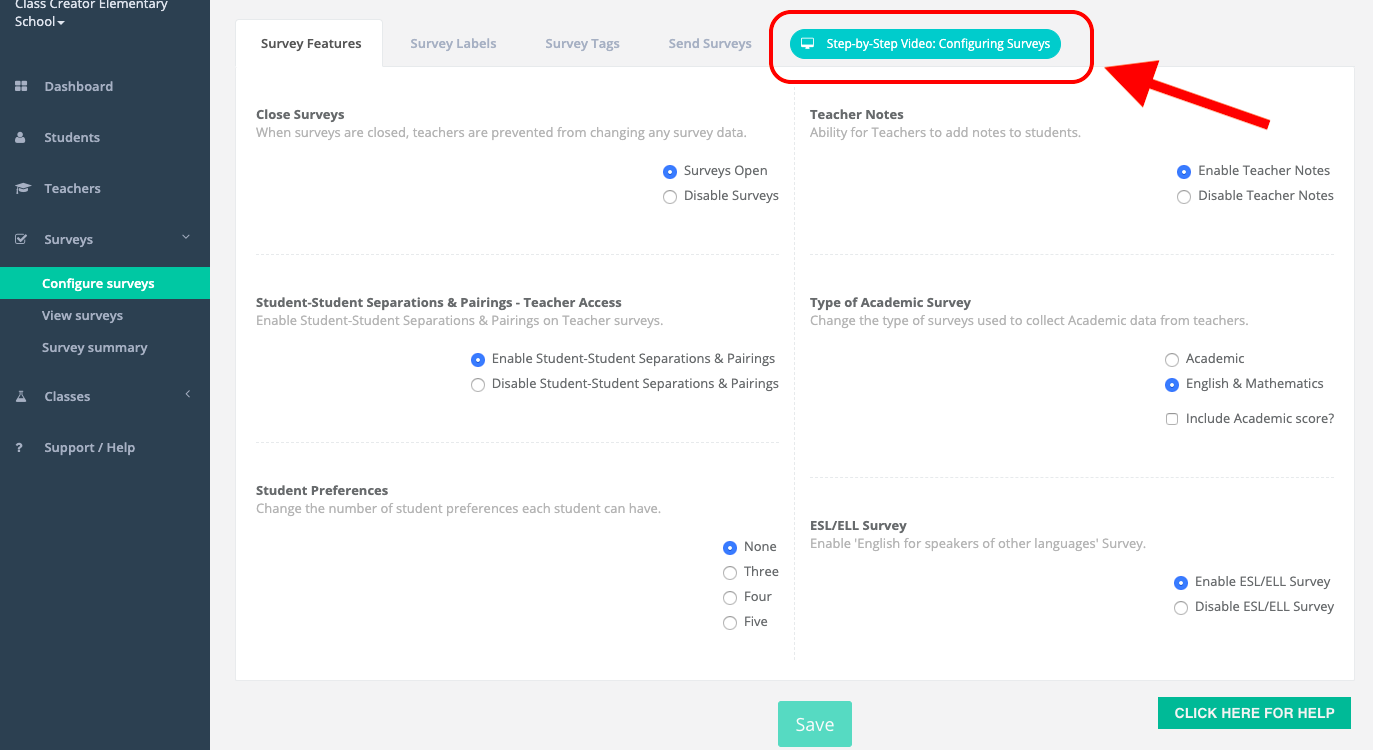Open Configure surveys in sidebar
The image size is (1373, 750).
[105, 283]
